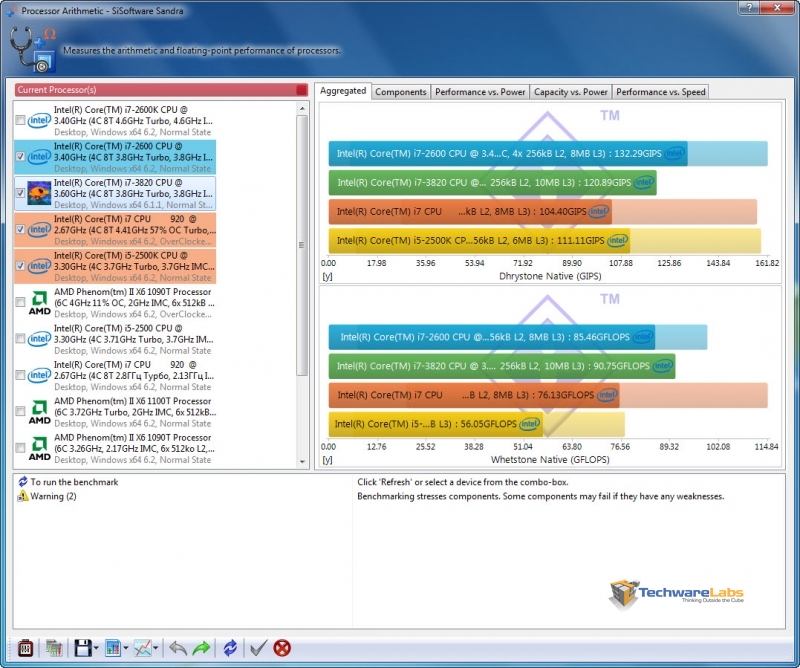Click the stethoscope module icon in the header

[32, 50]
